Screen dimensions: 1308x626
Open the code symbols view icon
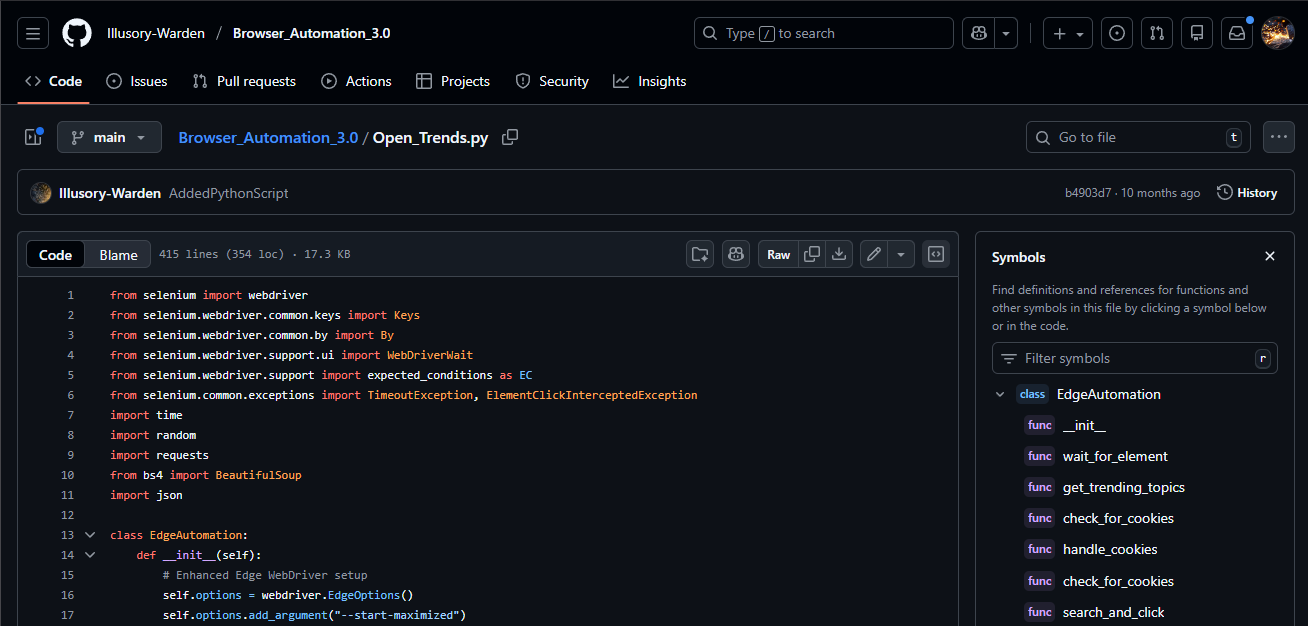pyautogui.click(x=935, y=254)
